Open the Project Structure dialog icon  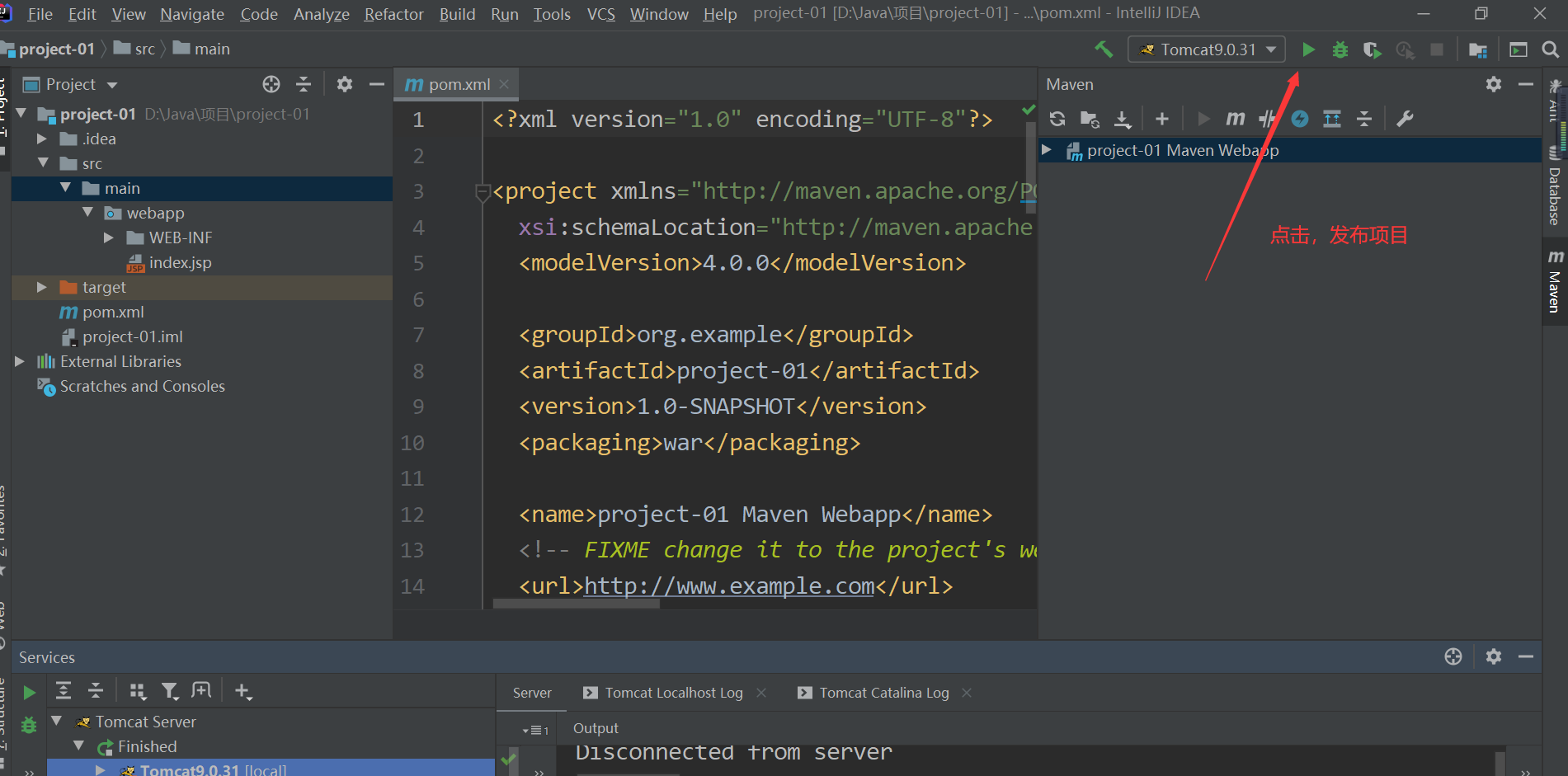tap(1478, 50)
